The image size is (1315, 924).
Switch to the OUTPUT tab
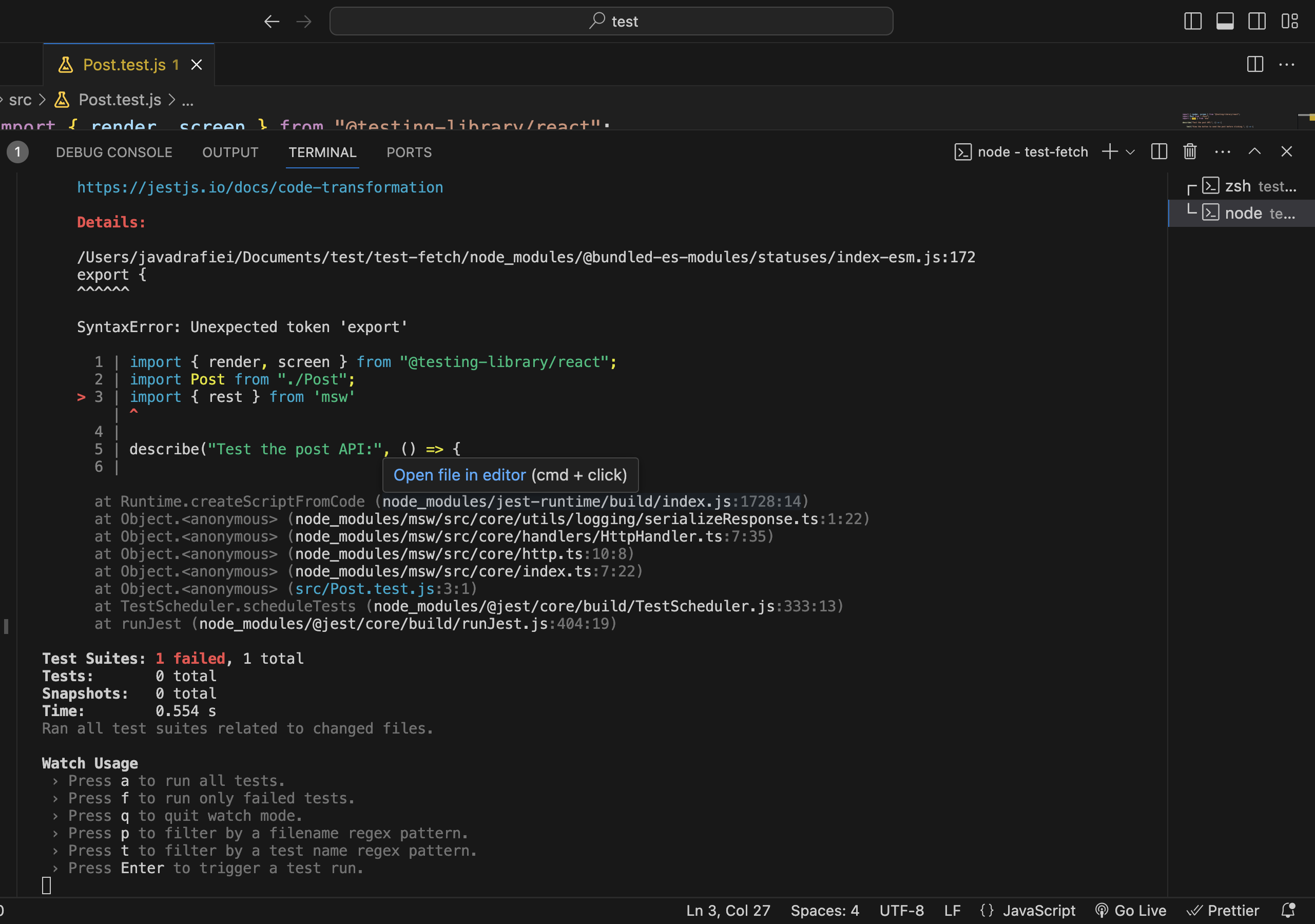pyautogui.click(x=230, y=152)
